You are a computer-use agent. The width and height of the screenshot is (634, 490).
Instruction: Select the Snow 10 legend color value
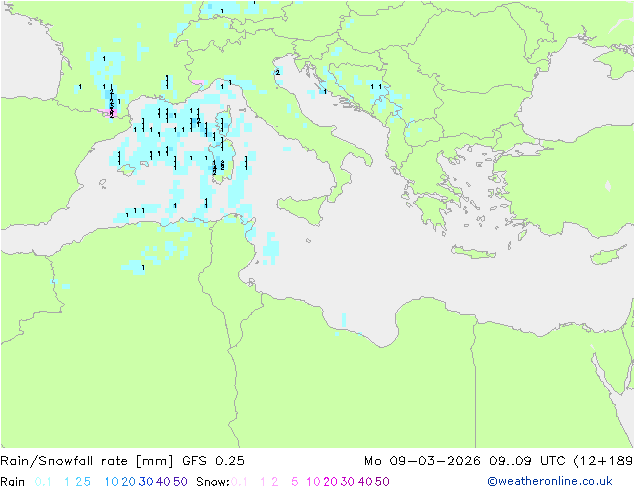(313, 482)
